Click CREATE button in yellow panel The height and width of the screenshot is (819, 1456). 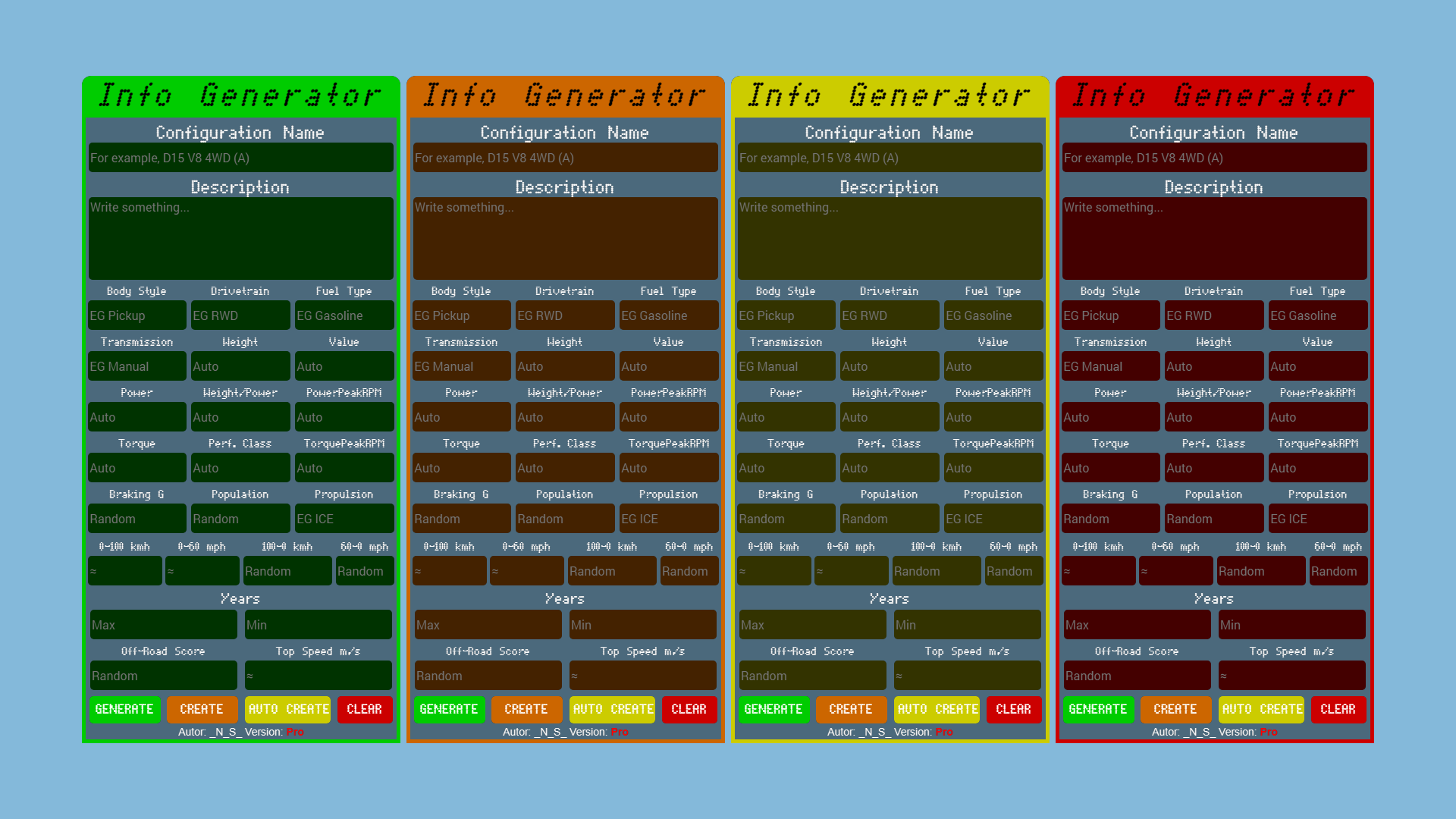click(x=851, y=709)
